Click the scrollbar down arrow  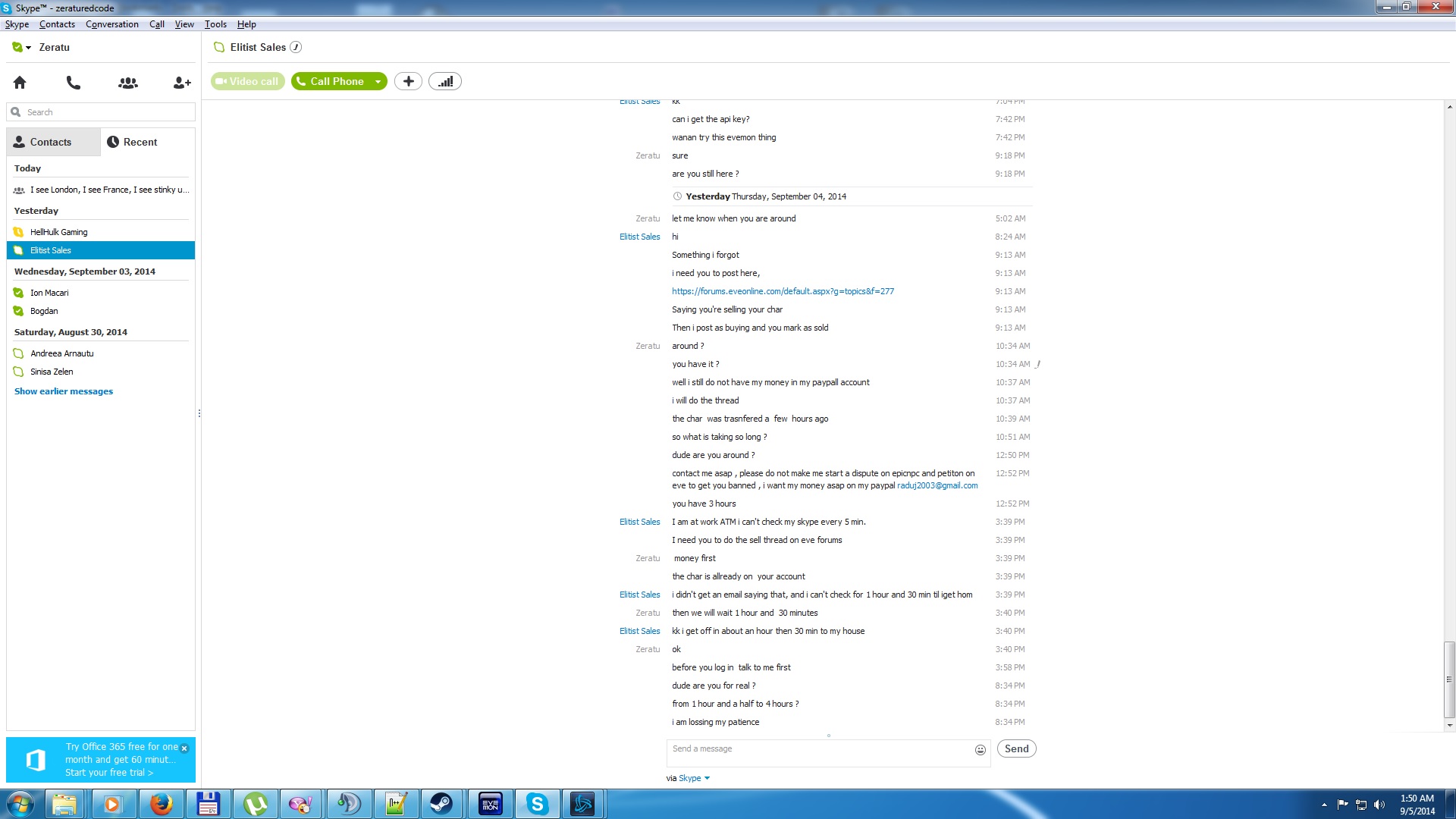click(1449, 725)
